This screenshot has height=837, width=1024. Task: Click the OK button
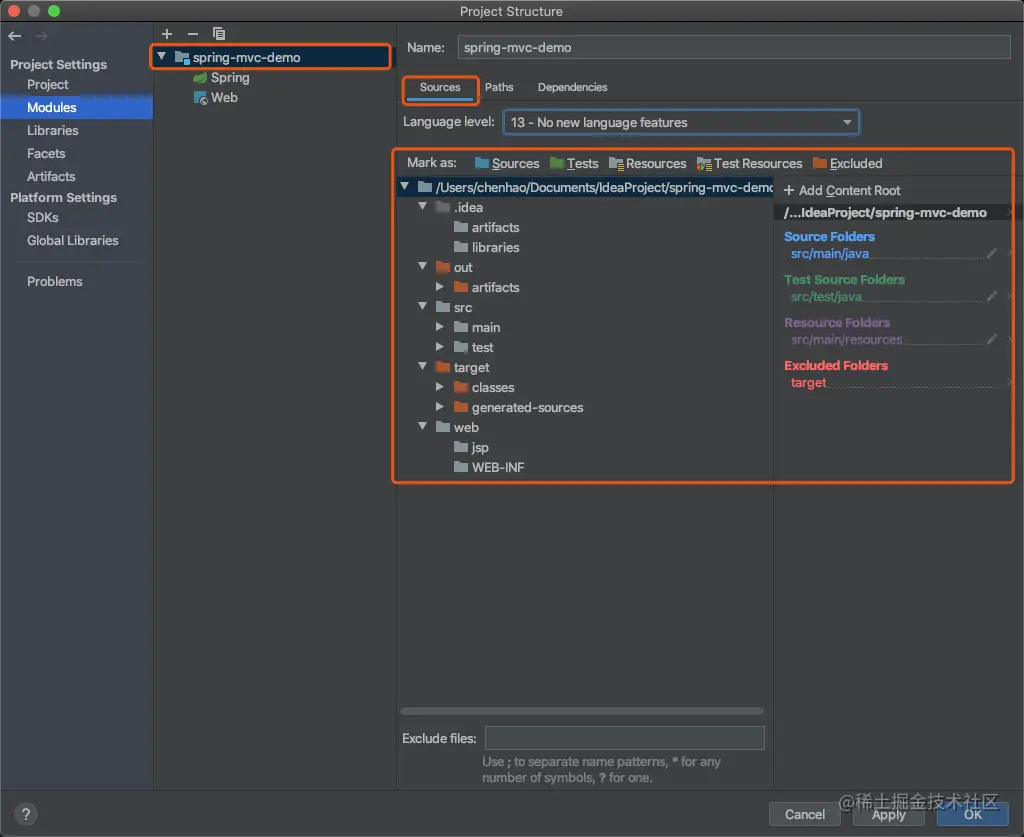(x=972, y=815)
